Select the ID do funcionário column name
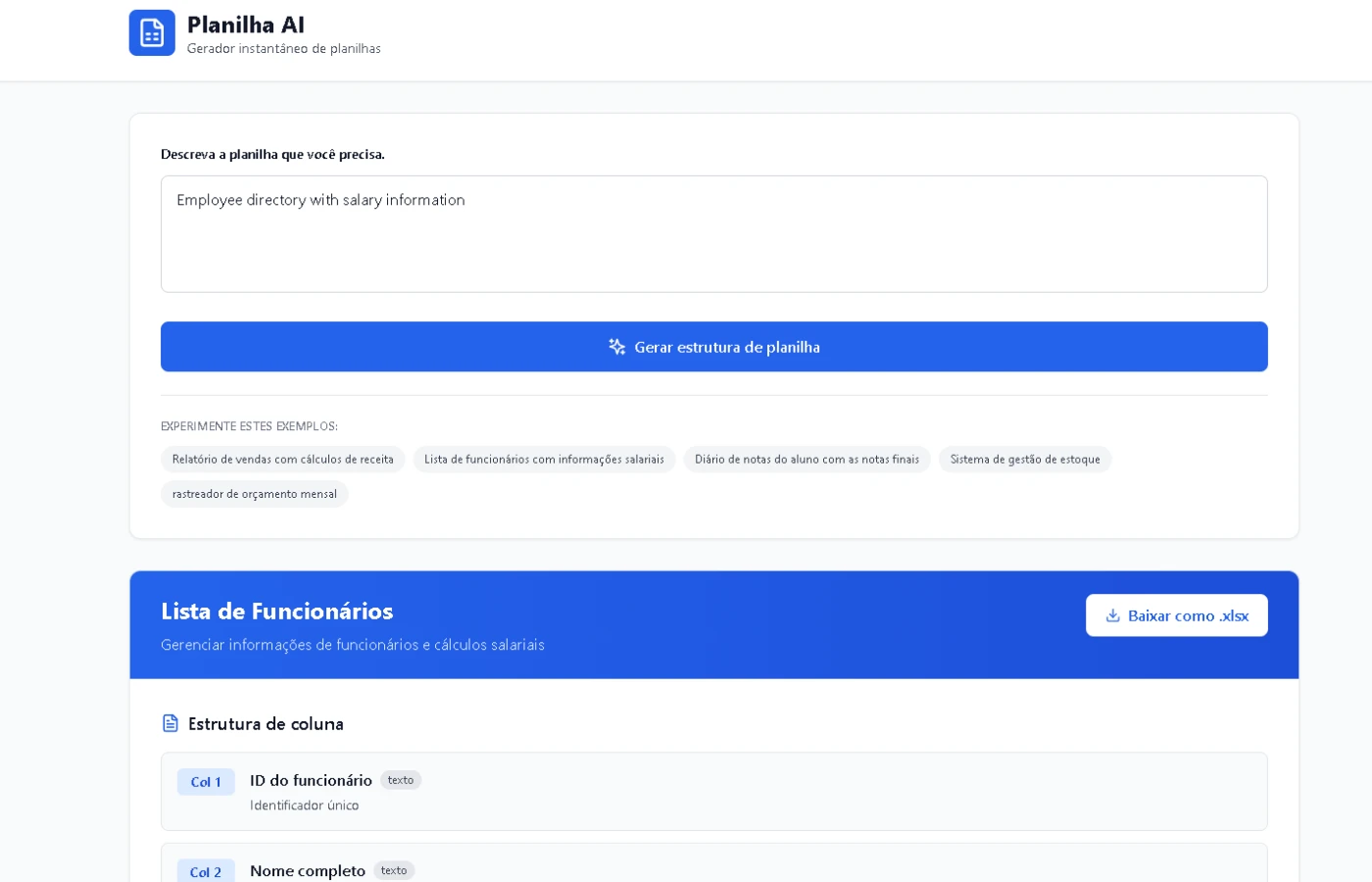 pos(311,780)
